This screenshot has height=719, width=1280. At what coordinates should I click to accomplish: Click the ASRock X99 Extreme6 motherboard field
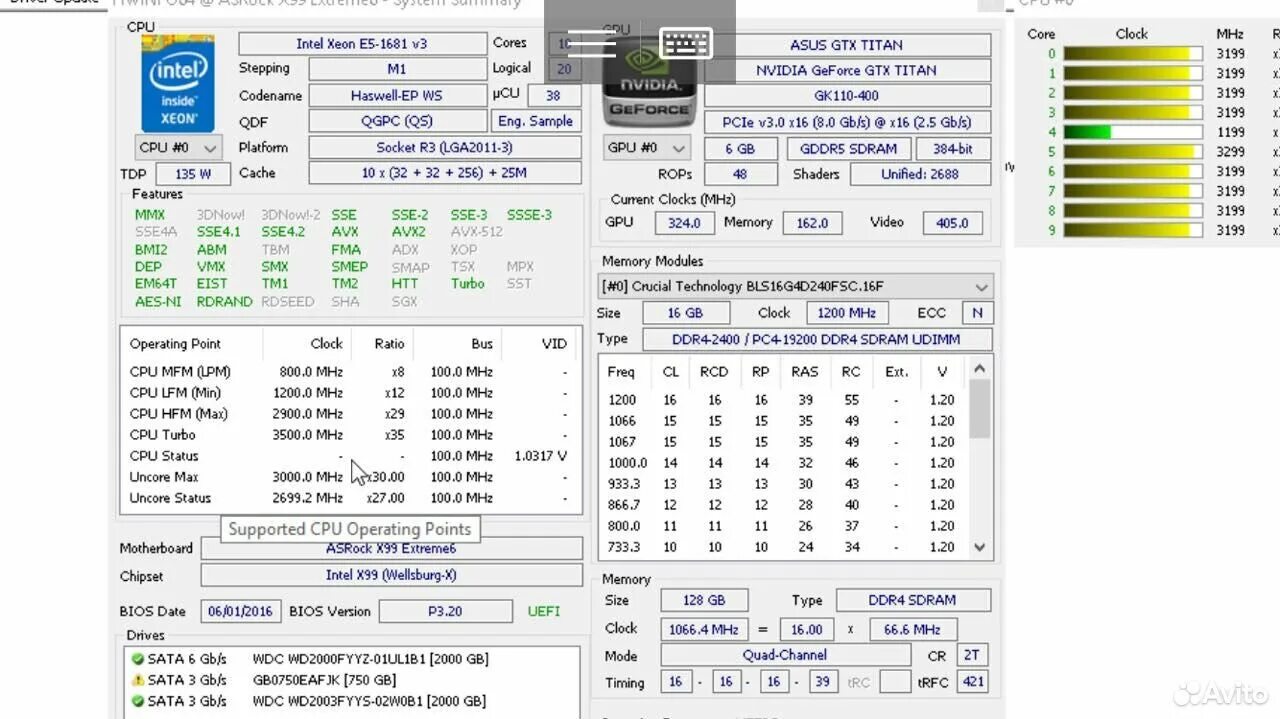[x=391, y=548]
